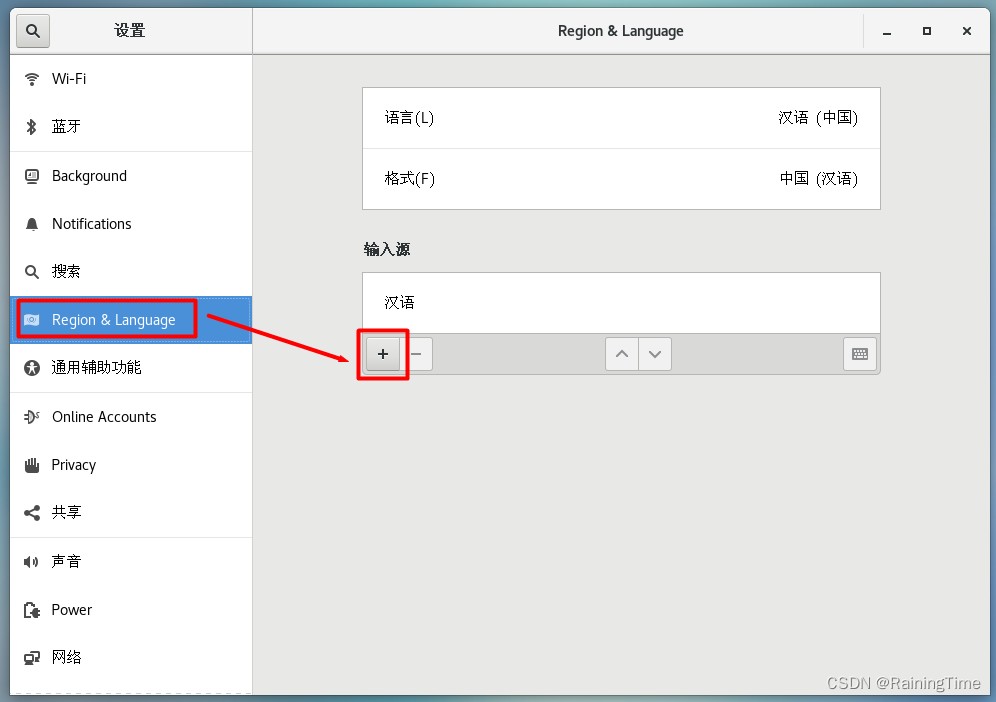The width and height of the screenshot is (996, 702).
Task: Show keyboard layout preview button
Action: pos(860,354)
